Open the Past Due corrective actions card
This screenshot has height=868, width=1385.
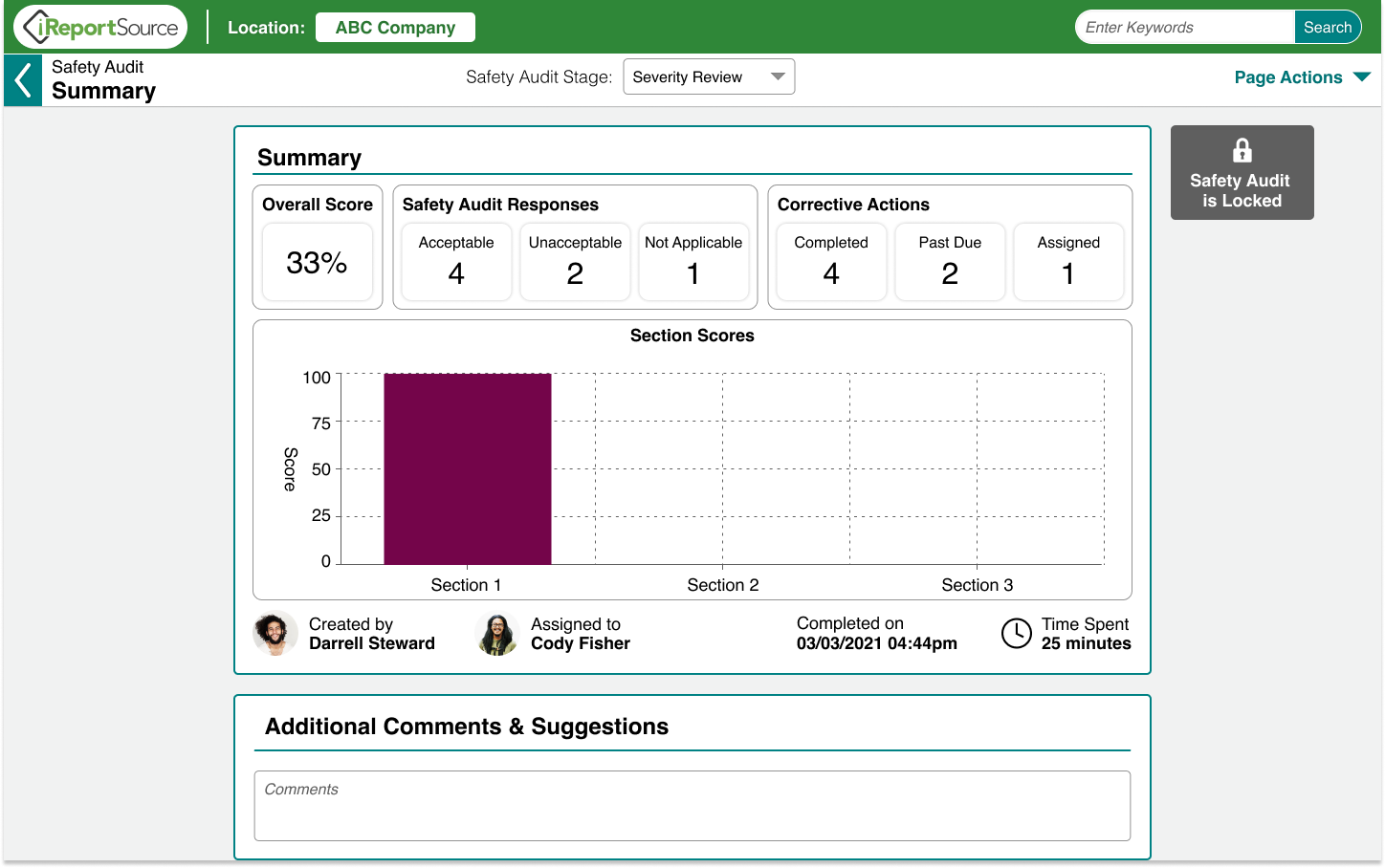click(950, 262)
